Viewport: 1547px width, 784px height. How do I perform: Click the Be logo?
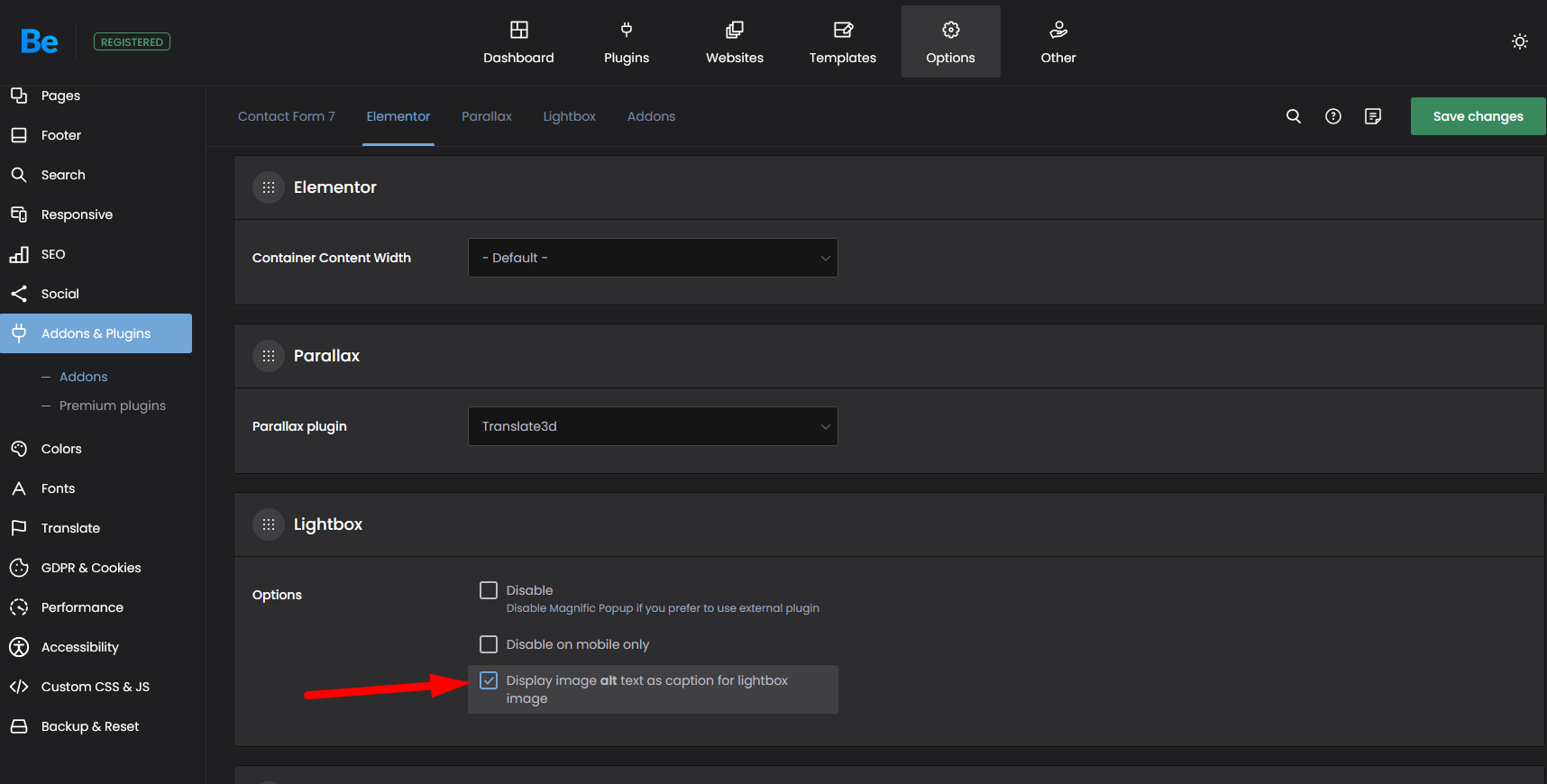pyautogui.click(x=40, y=41)
